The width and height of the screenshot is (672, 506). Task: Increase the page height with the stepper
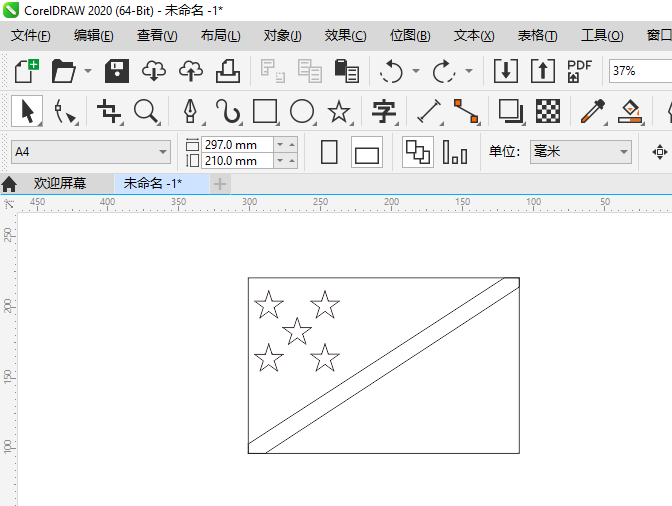[x=292, y=161]
